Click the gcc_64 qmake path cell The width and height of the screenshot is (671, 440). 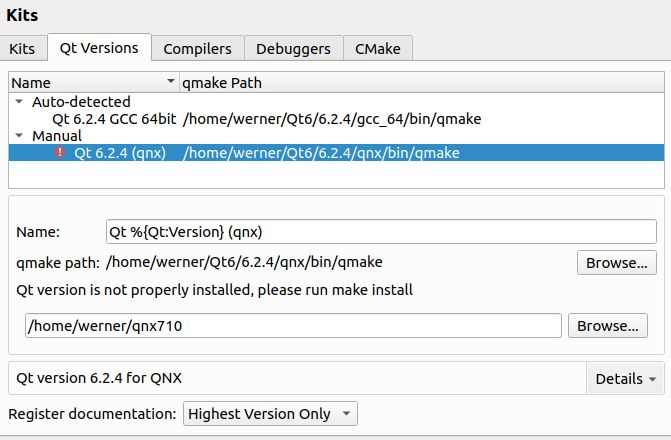point(332,119)
